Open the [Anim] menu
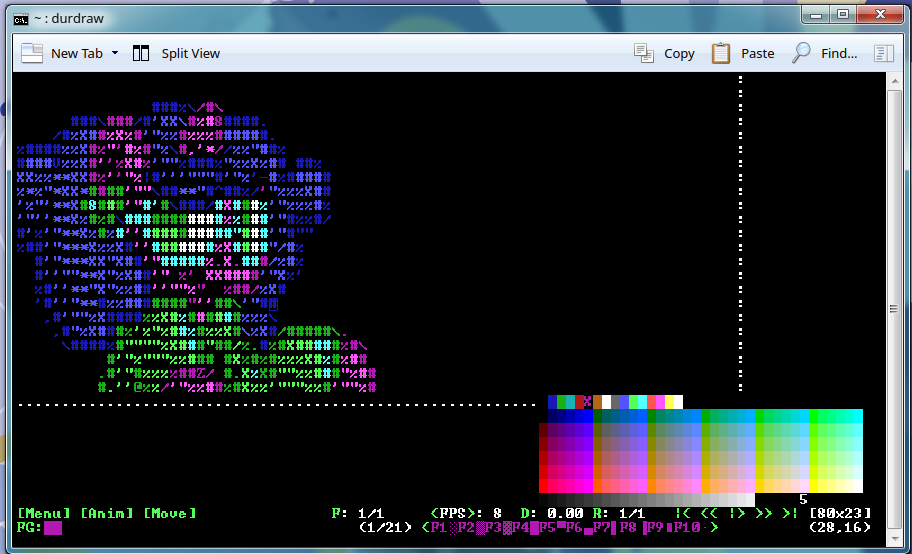This screenshot has width=912, height=554. 106,513
